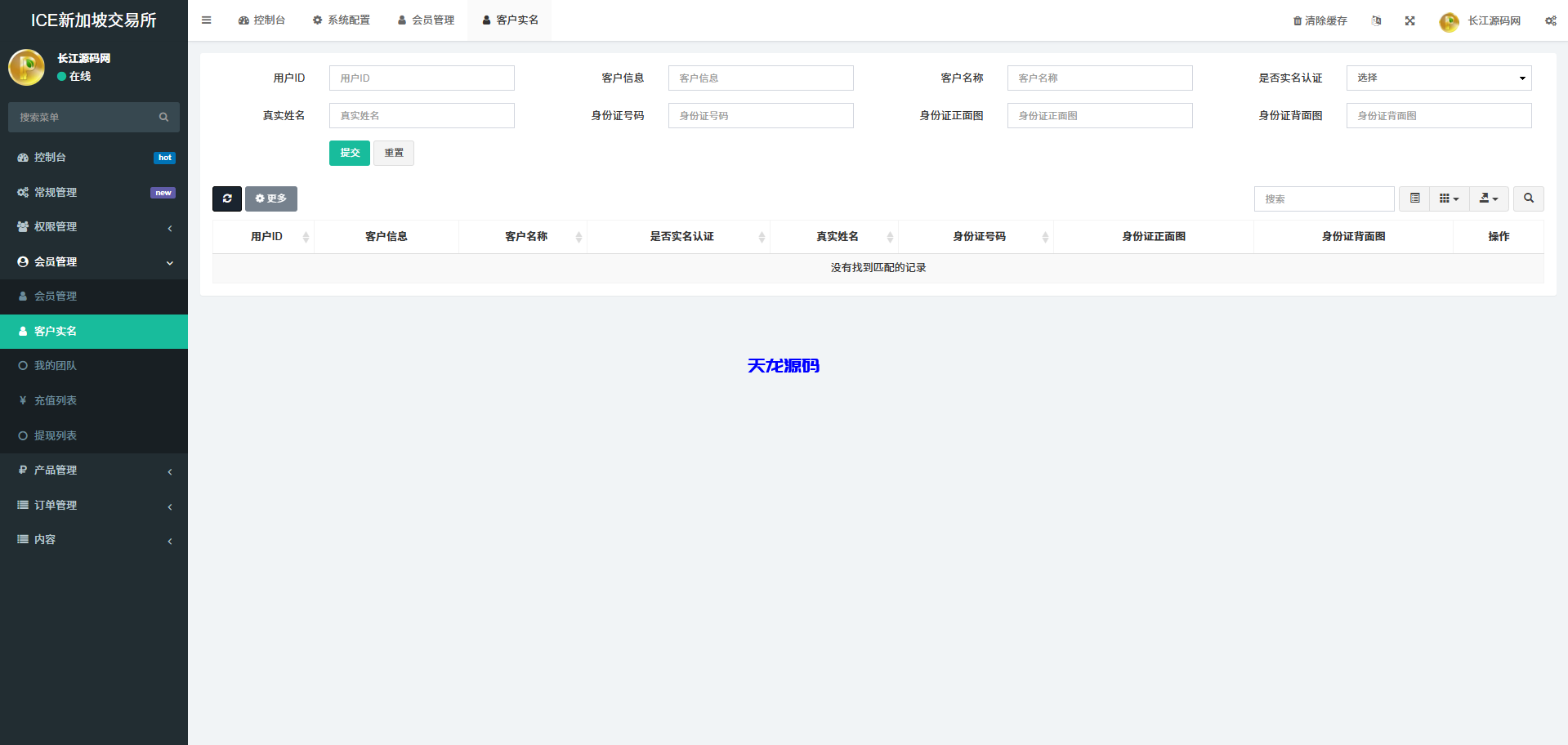The image size is (1568, 745).
Task: Click the language switch icon in top bar
Action: (1376, 20)
